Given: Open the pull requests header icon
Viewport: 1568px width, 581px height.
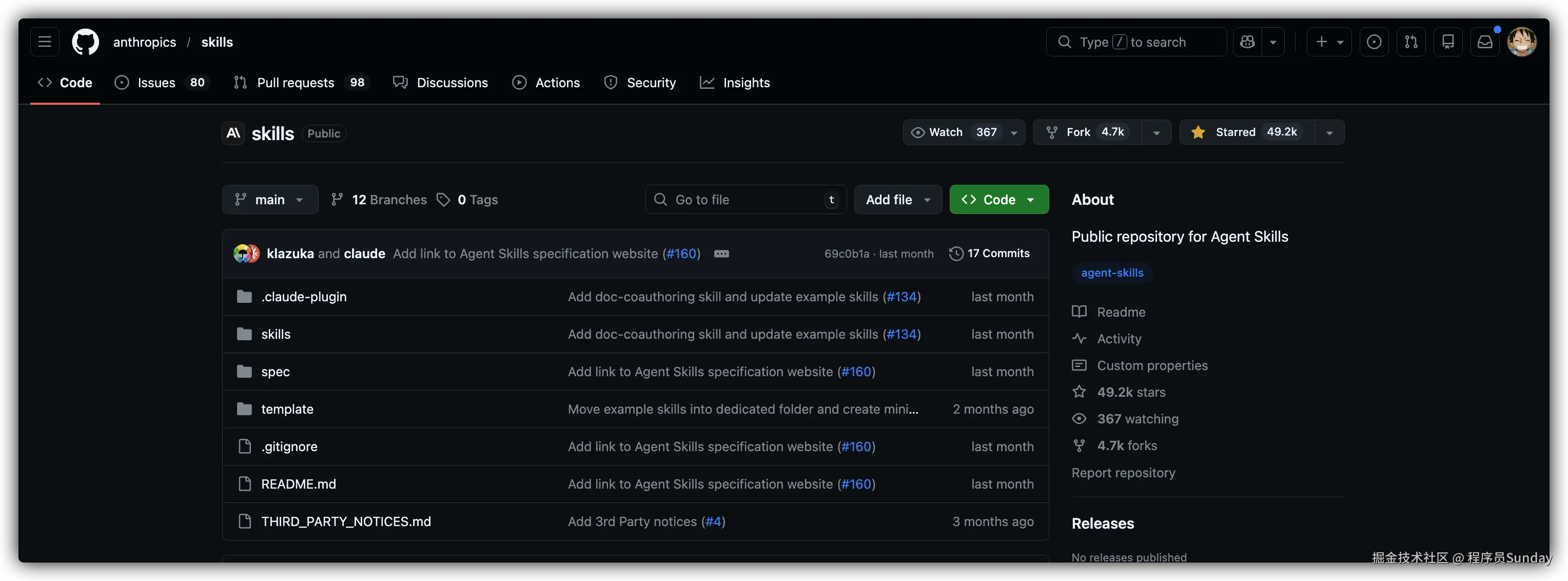Looking at the screenshot, I should click(1411, 42).
